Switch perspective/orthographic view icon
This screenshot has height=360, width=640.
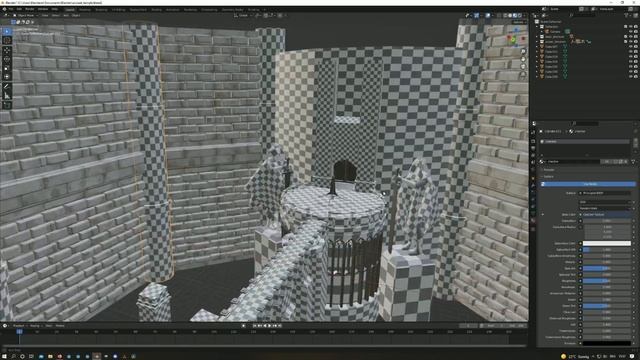523,74
